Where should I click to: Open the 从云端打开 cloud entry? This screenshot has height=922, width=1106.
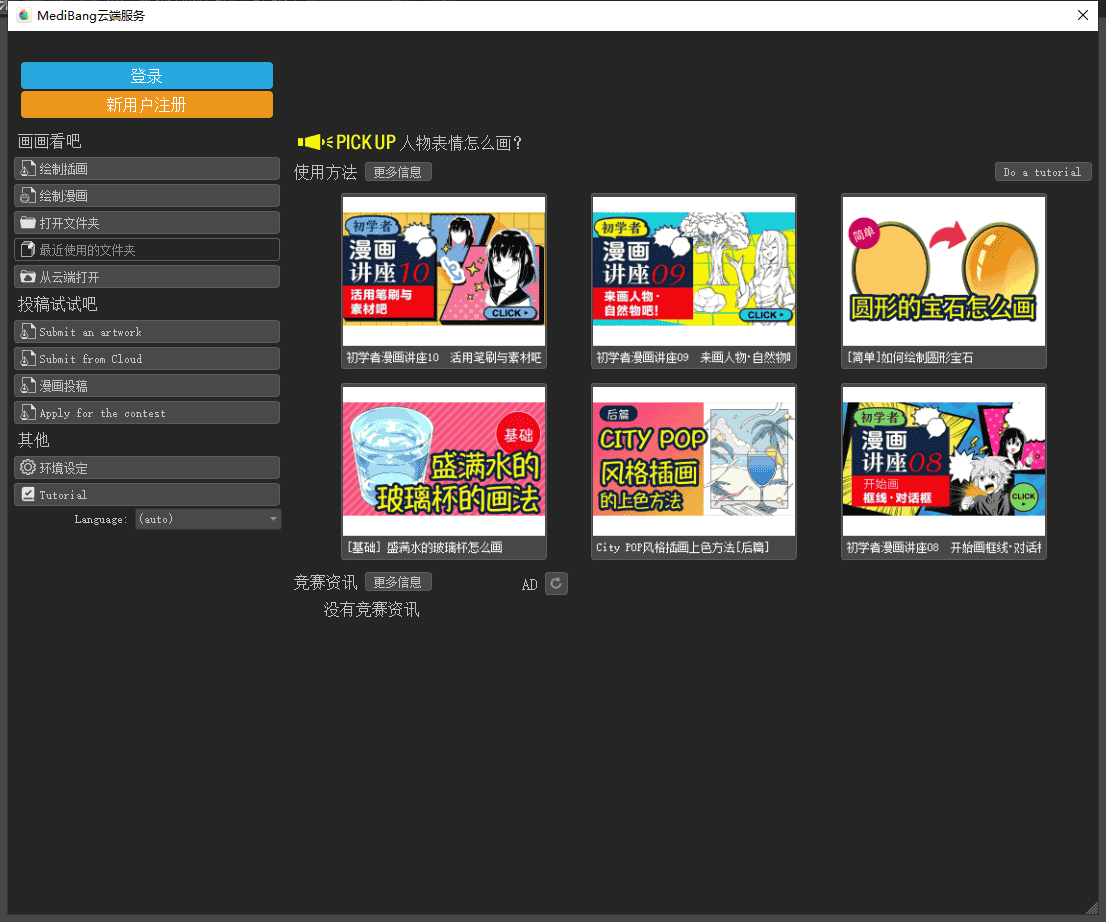[x=146, y=277]
